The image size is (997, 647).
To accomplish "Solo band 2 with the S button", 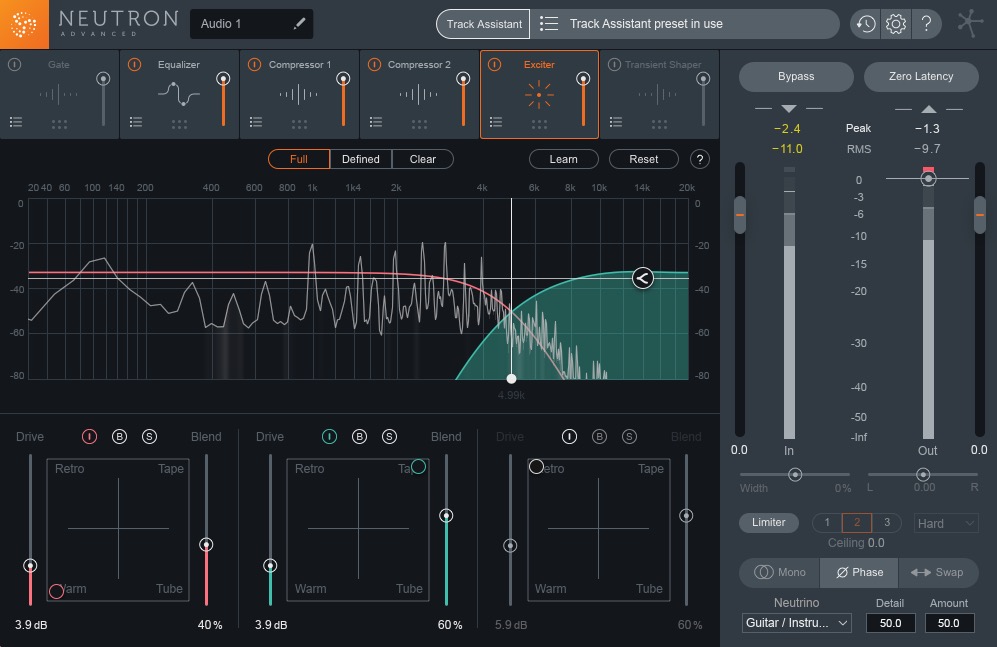I will click(389, 437).
